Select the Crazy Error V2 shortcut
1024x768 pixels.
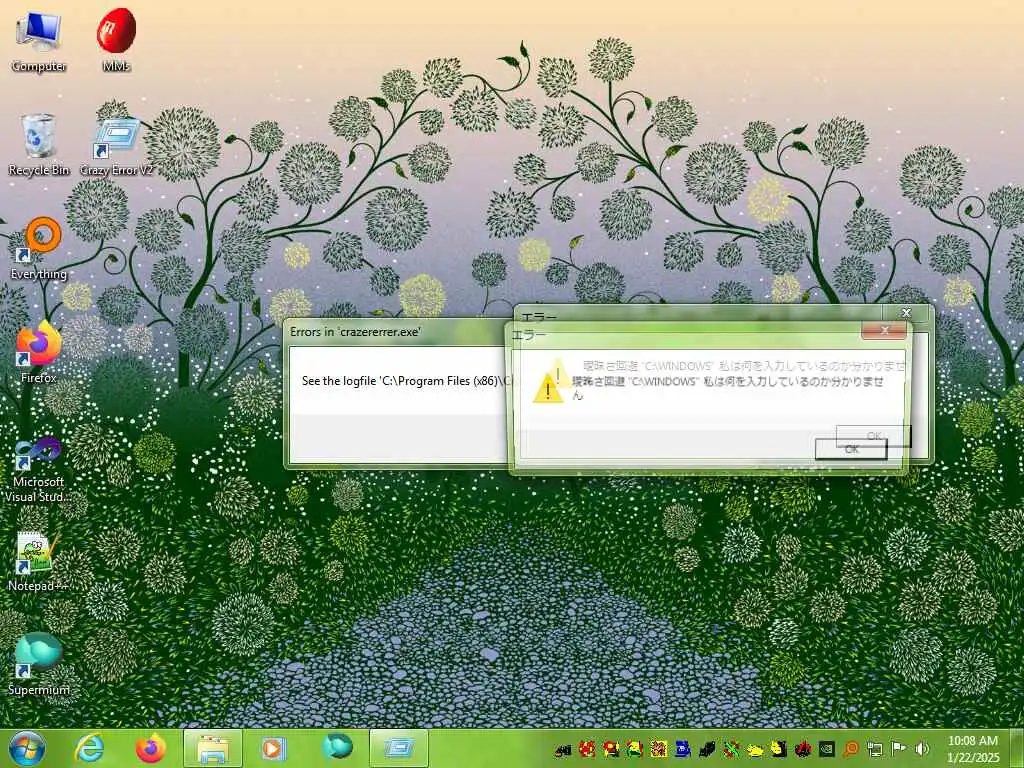116,147
